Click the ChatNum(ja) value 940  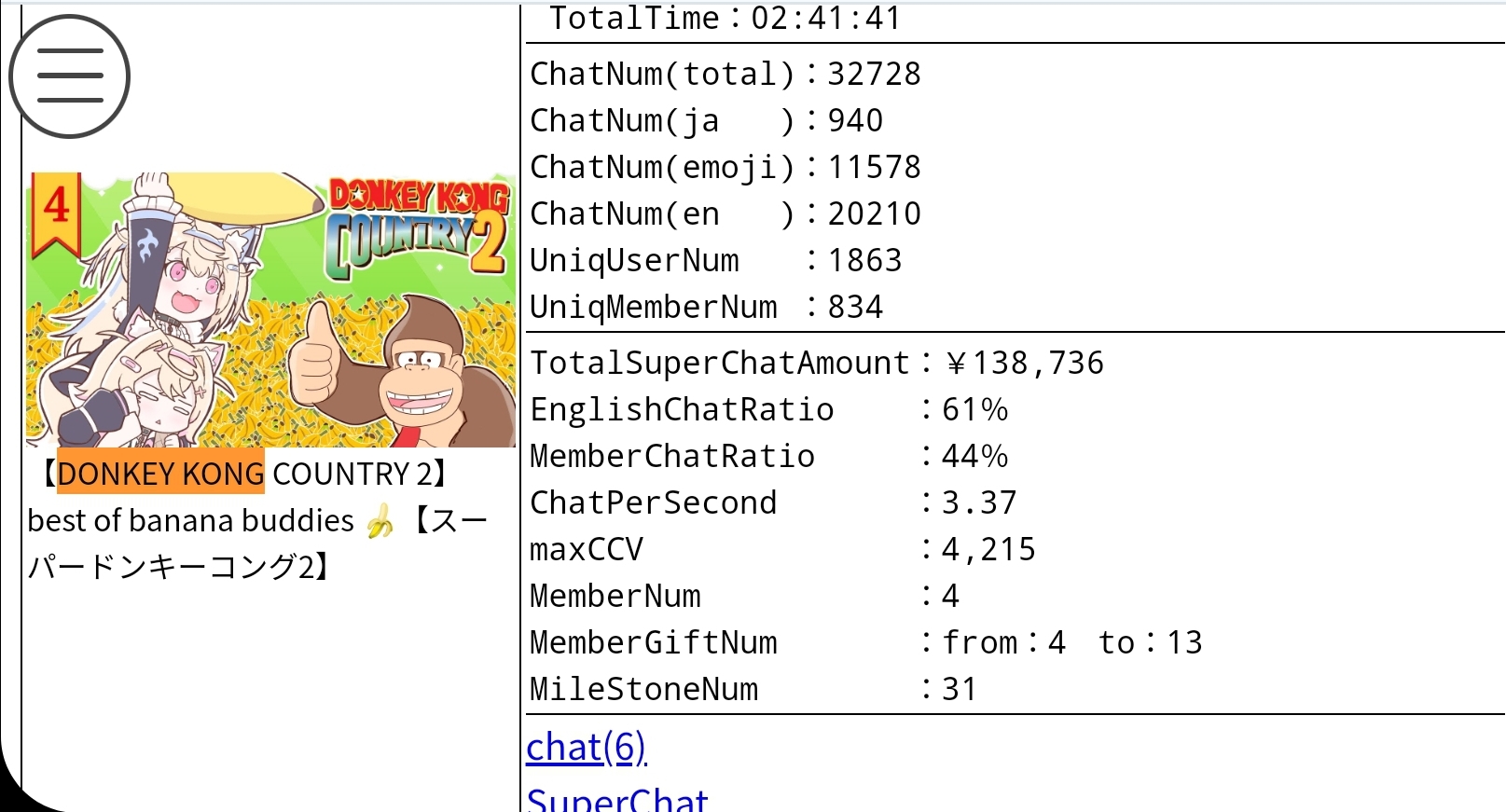click(855, 120)
